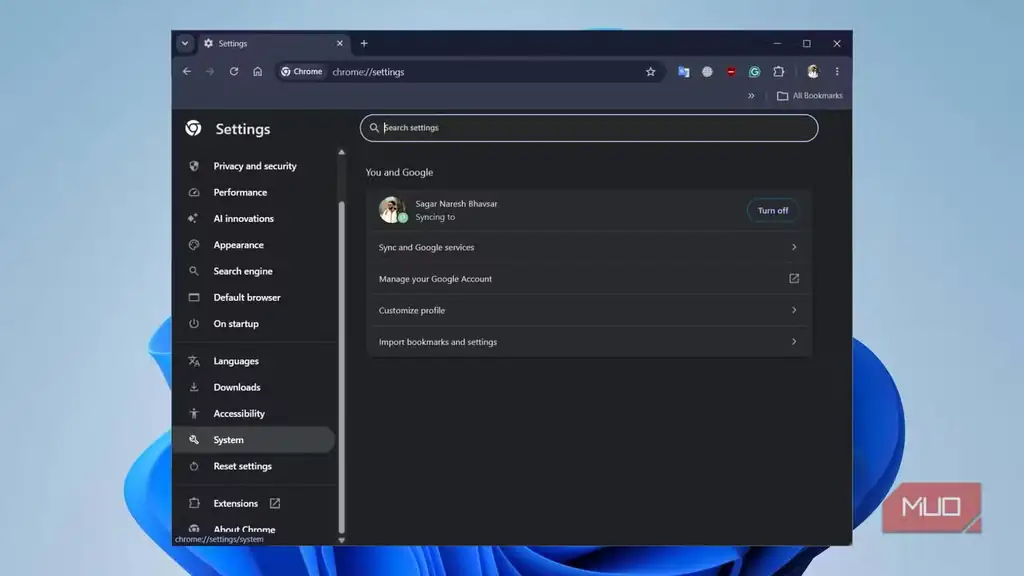1024x576 pixels.
Task: Open Manage your Google Account link
Action: tap(588, 279)
